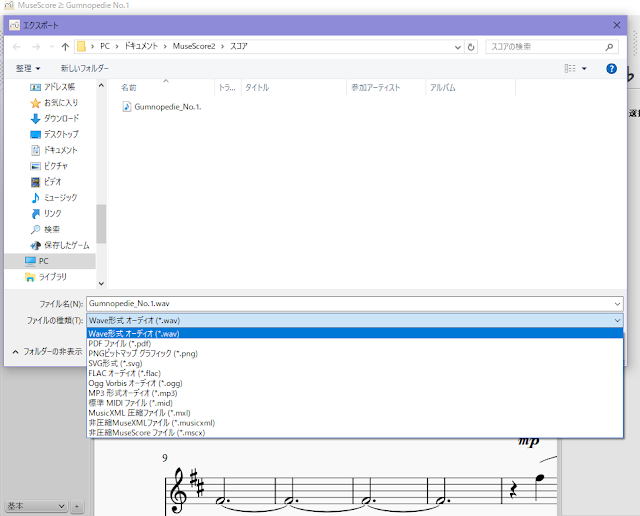Select ライブラリ in the navigation pane

[45, 277]
